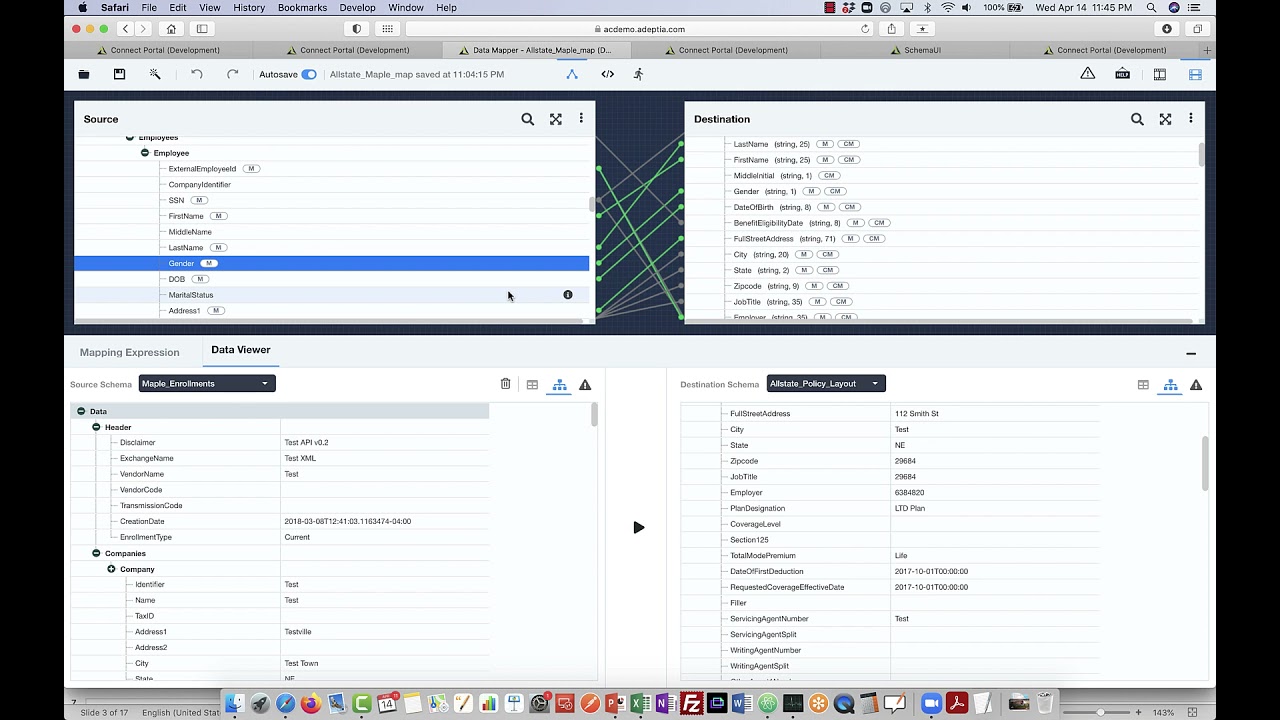Select the split panel layout icon
Screen dimensions: 1280x720
(x=1160, y=74)
